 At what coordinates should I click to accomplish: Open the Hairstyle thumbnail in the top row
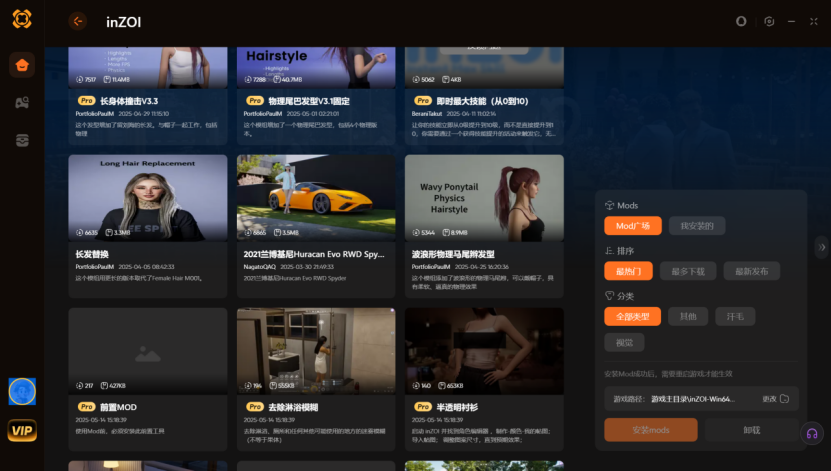316,67
